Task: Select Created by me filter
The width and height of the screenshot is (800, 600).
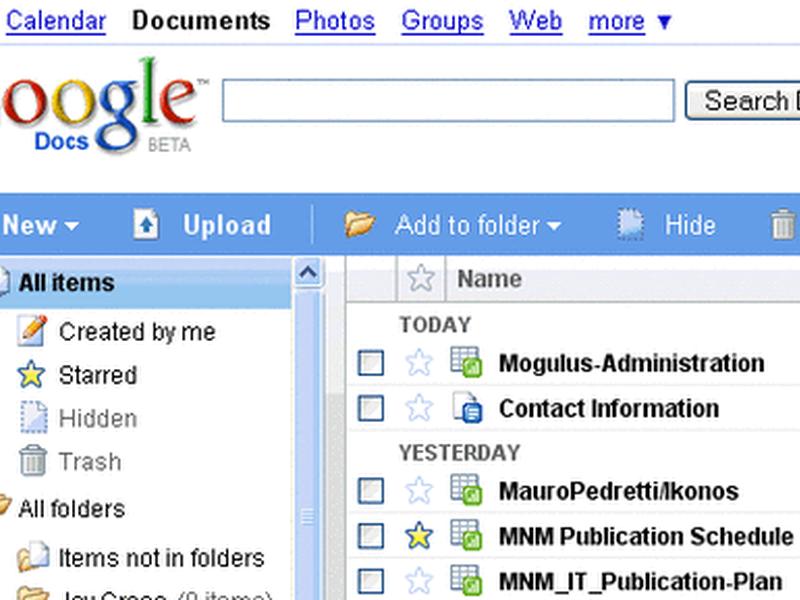Action: (x=137, y=332)
